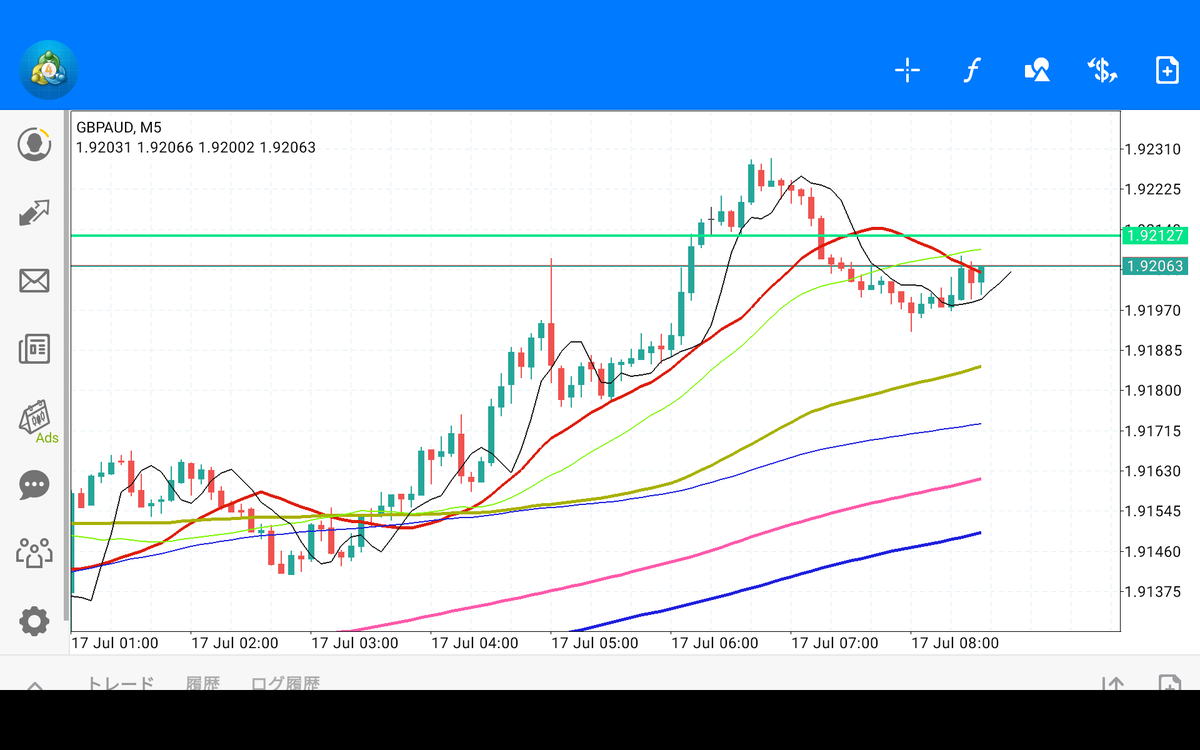This screenshot has width=1200, height=750.
Task: Switch to the 履歴 tab
Action: pos(202,683)
